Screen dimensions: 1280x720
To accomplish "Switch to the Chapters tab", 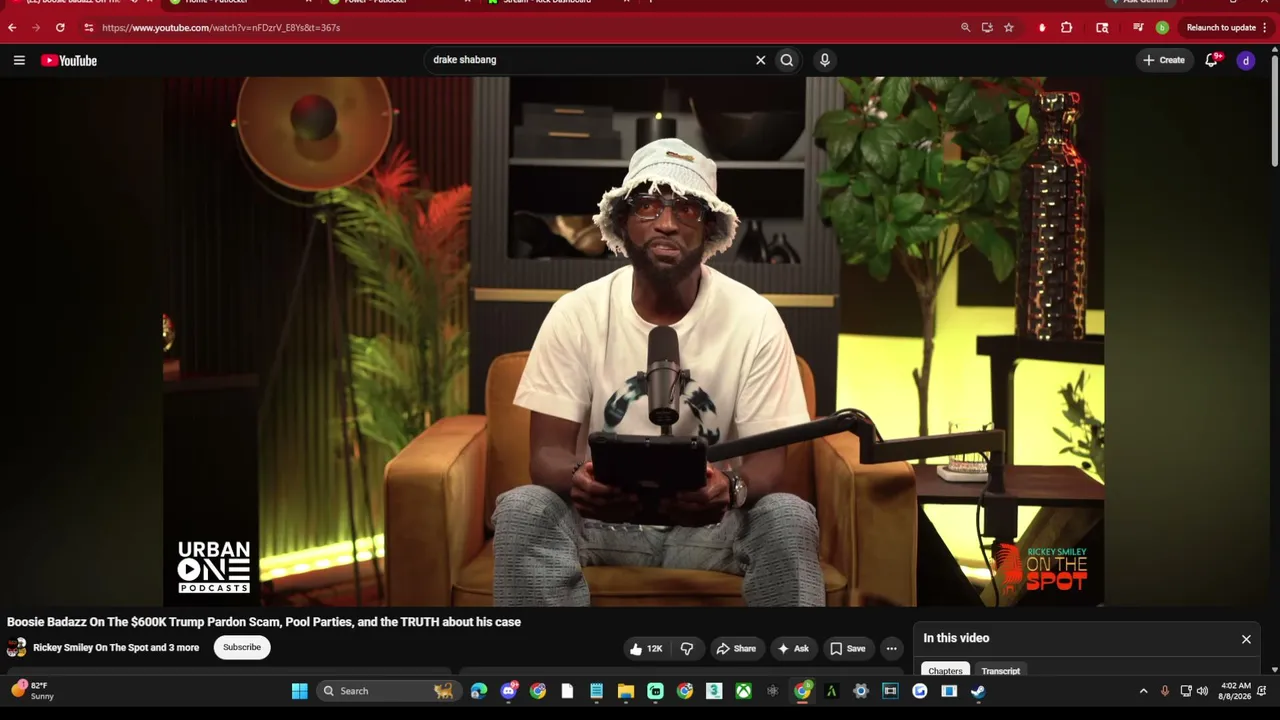I will click(945, 671).
